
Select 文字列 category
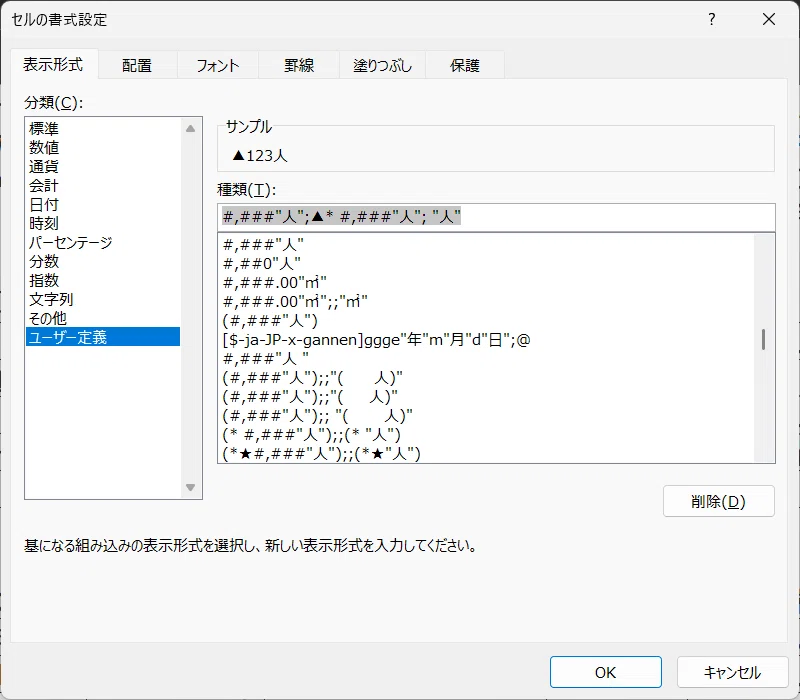[103, 299]
